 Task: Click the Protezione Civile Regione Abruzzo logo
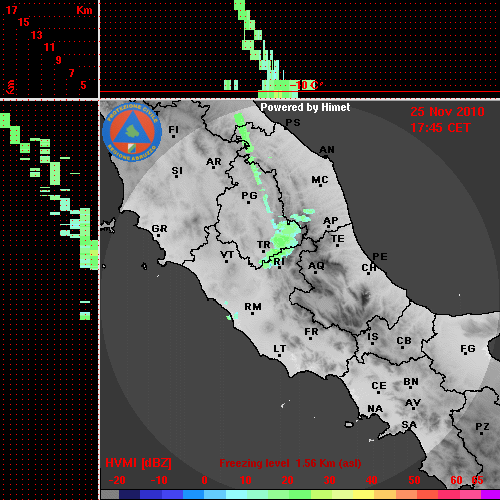point(132,132)
